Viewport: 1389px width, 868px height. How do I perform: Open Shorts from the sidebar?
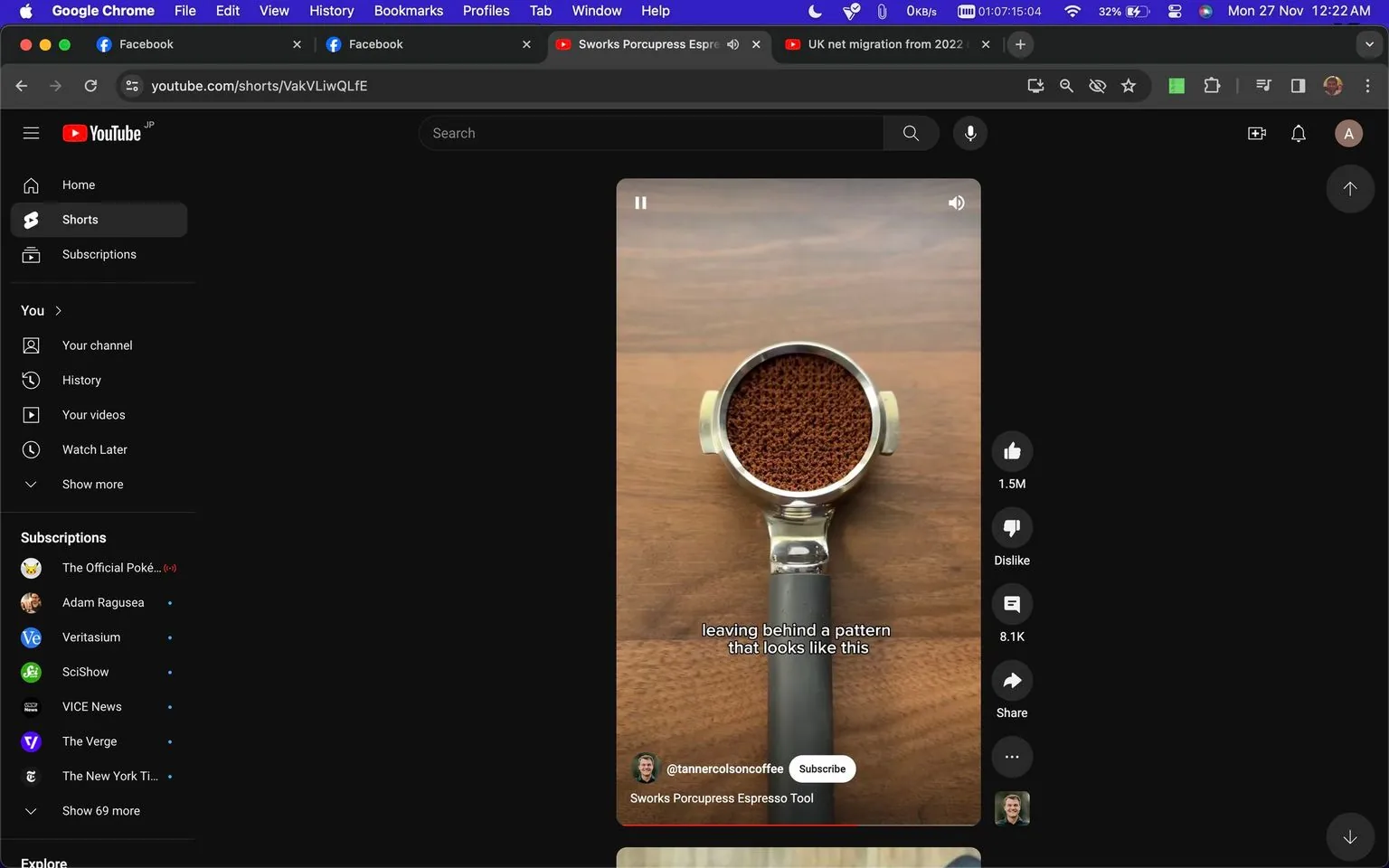tap(80, 219)
